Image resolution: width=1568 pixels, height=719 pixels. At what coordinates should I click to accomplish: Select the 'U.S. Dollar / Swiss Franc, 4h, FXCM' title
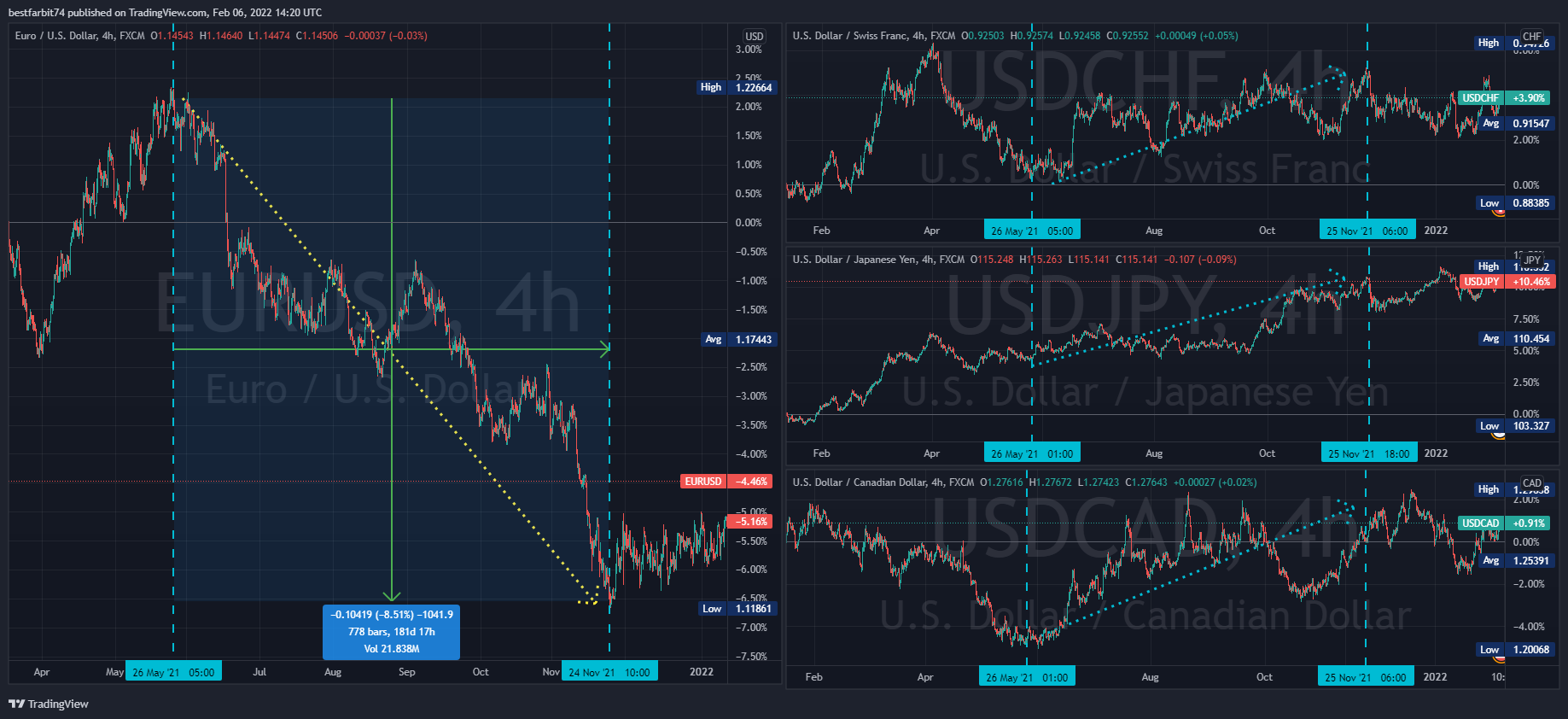(874, 36)
